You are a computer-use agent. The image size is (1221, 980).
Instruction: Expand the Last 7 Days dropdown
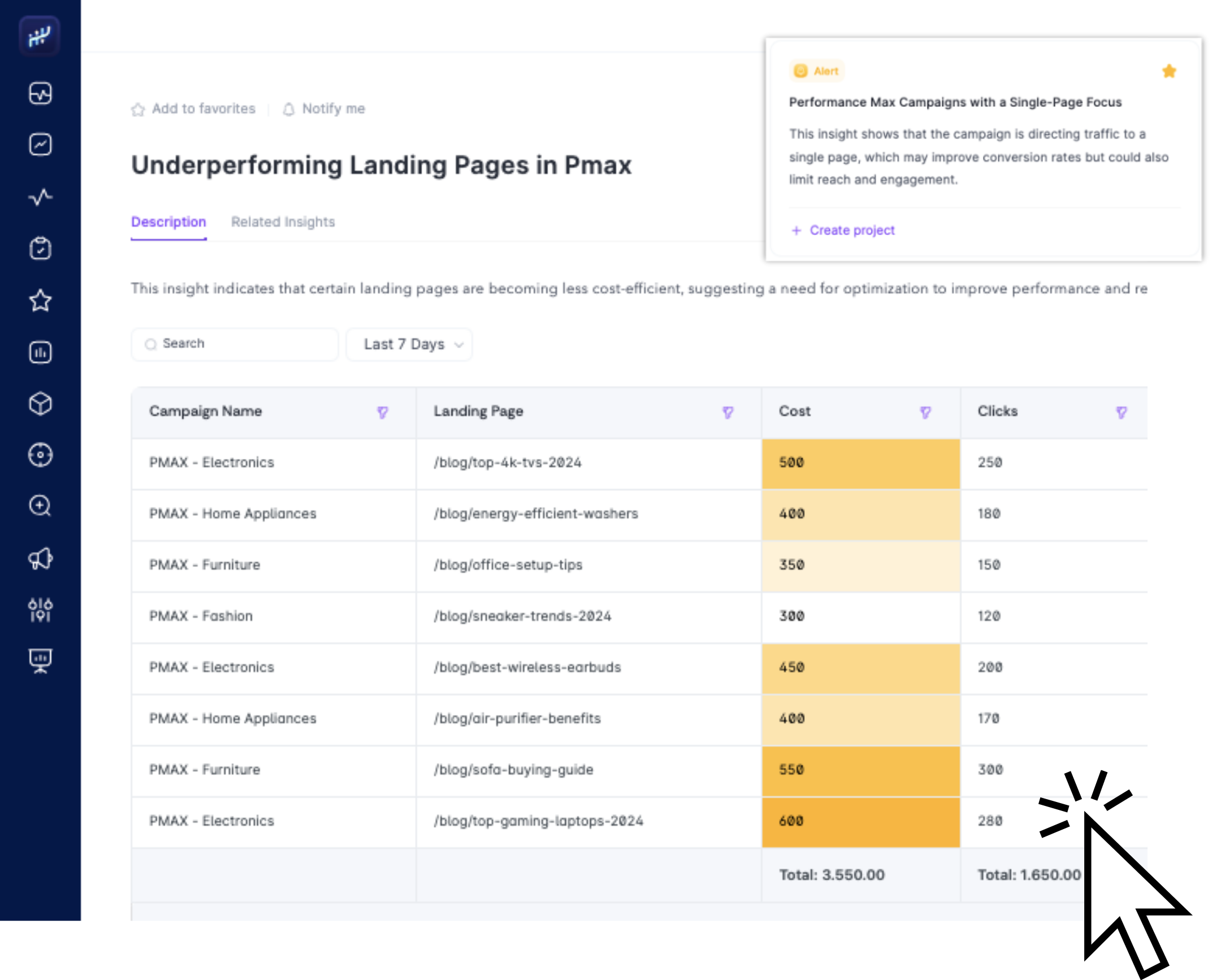click(409, 344)
